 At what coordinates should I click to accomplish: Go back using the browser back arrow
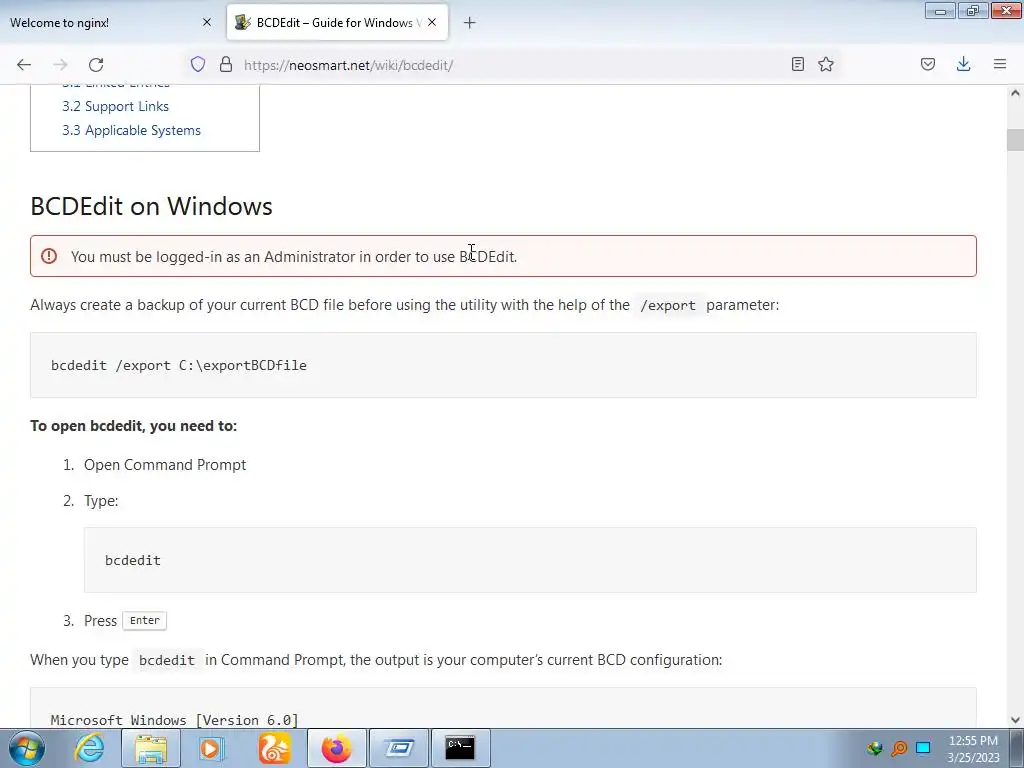click(24, 65)
